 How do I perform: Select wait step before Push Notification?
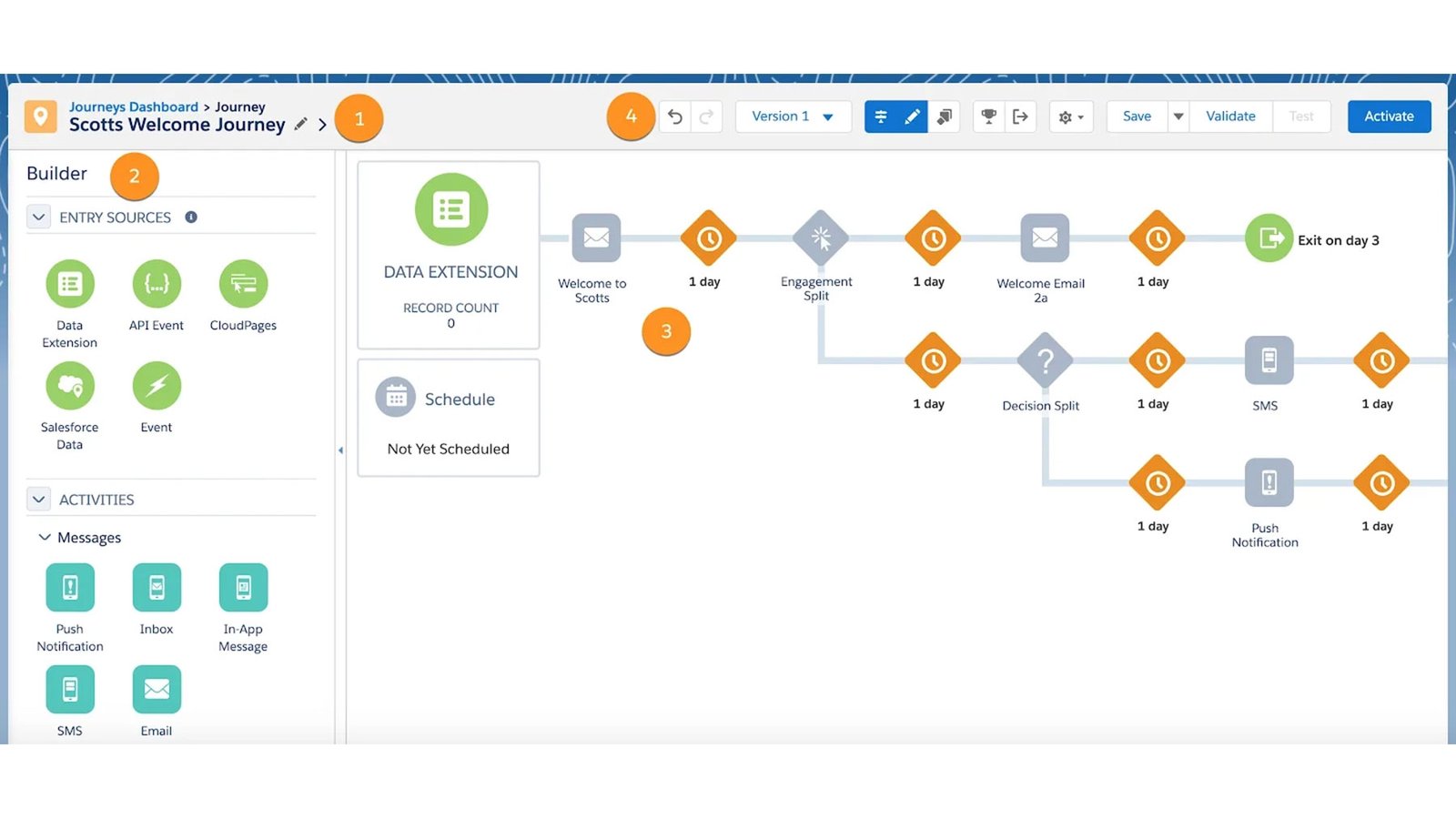[x=1158, y=483]
